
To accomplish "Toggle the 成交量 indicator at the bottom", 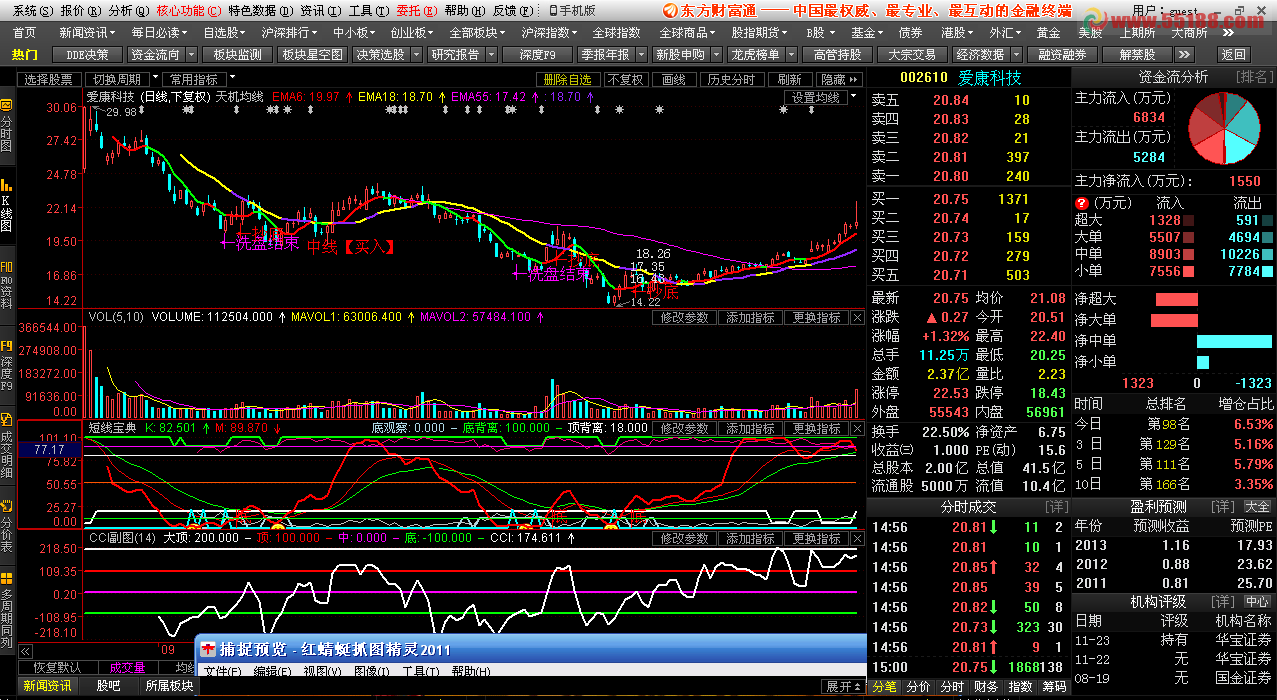I will point(127,667).
